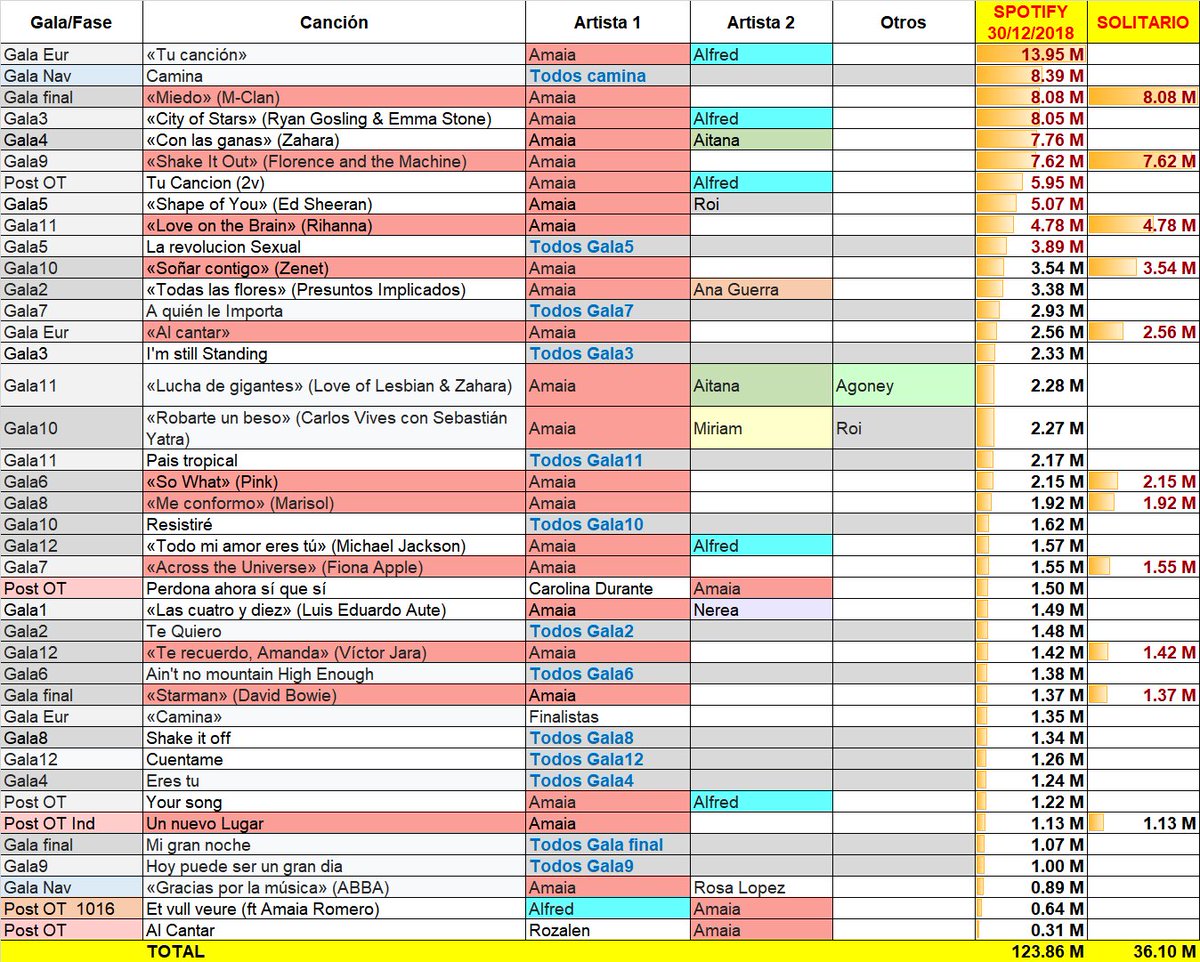Select the 'Artista 1' column header
The image size is (1200, 962).
pyautogui.click(x=608, y=22)
